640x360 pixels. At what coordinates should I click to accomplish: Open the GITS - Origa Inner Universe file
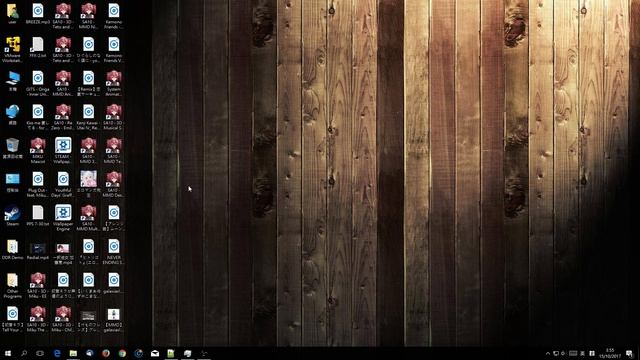(x=38, y=83)
